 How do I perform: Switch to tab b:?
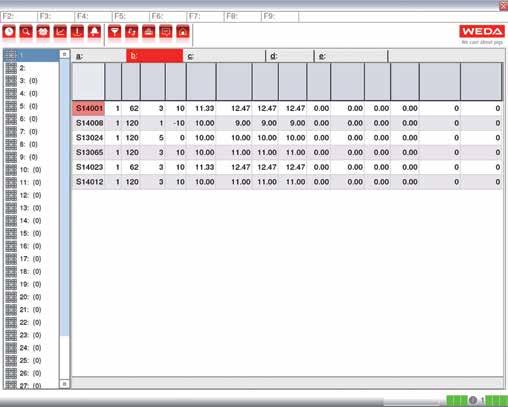[x=154, y=56]
